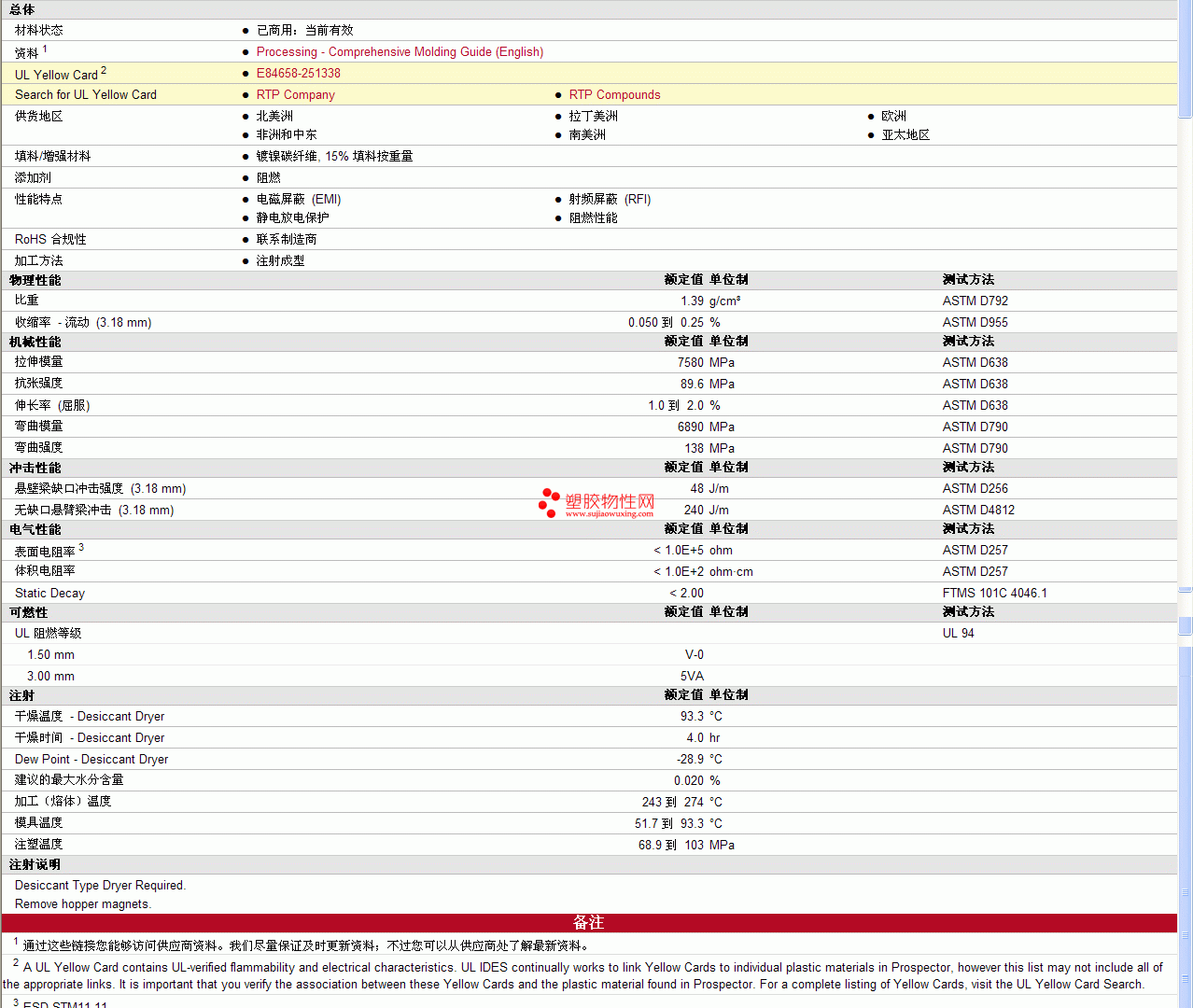Click the 'Dew Point - Desiccant Dryer' row label
This screenshot has width=1193, height=1008.
pyautogui.click(x=91, y=760)
